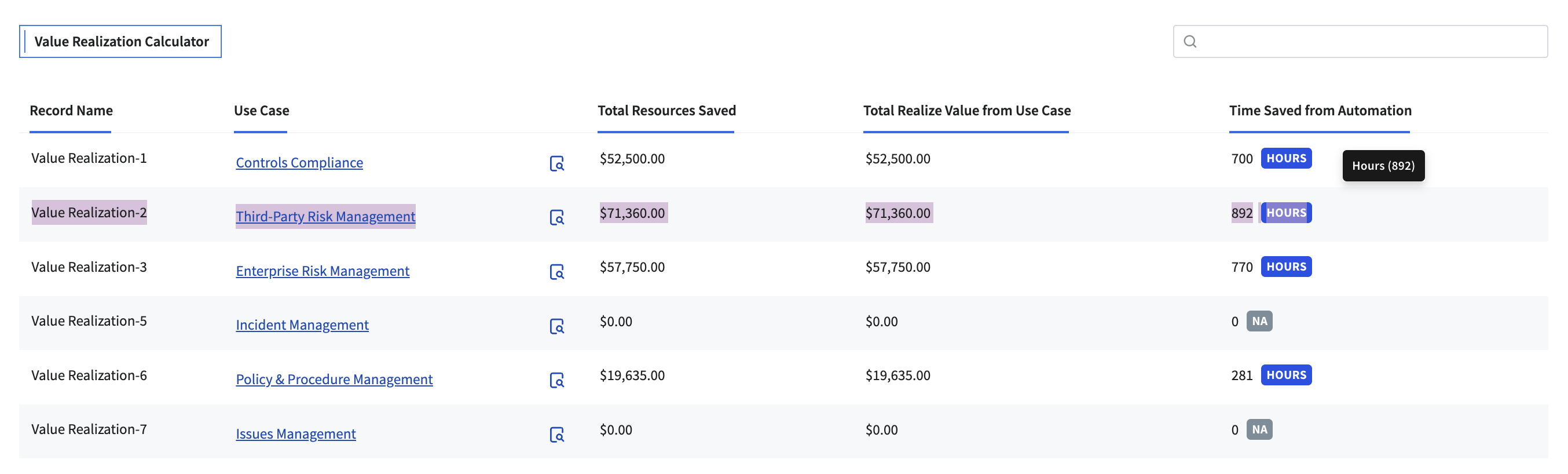The height and width of the screenshot is (474, 1568).
Task: Open the Issues Management link
Action: 295,433
